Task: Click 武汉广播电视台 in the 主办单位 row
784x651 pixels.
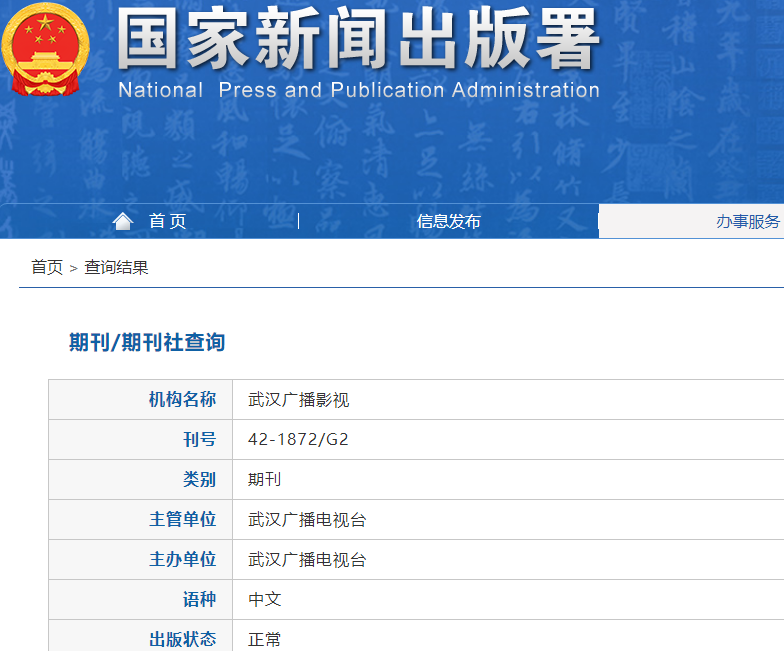Action: (307, 560)
